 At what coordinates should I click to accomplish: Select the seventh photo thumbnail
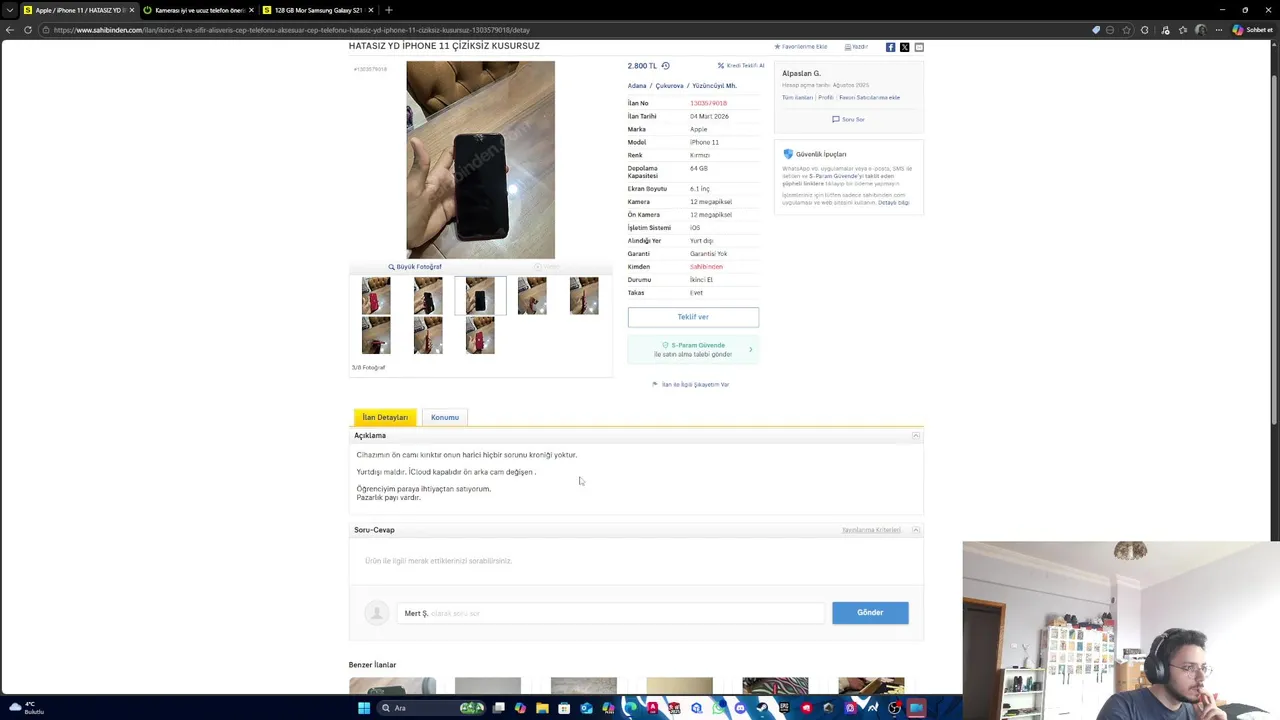pyautogui.click(x=428, y=335)
